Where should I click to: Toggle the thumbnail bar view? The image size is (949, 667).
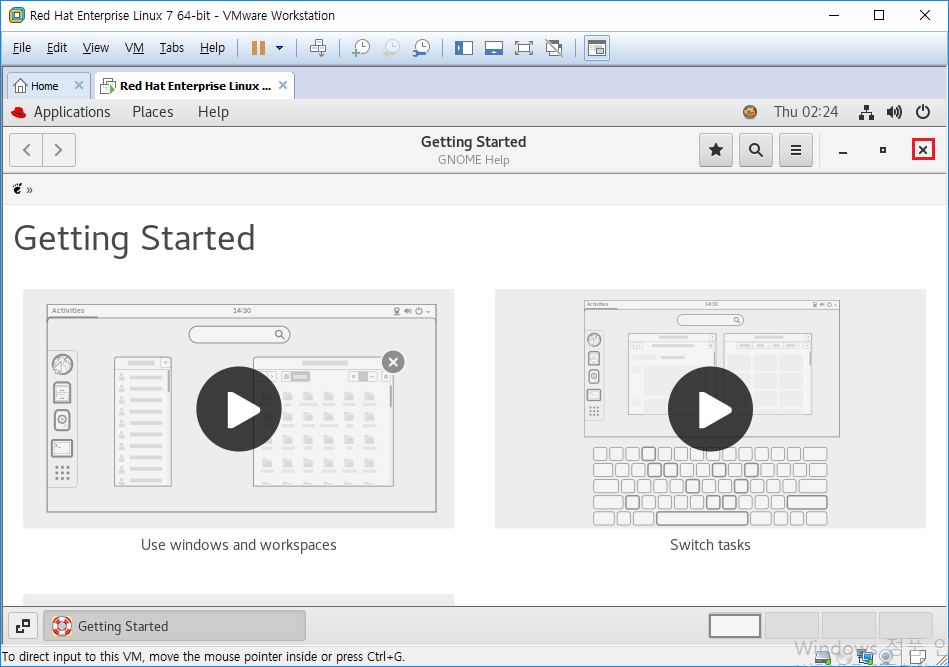point(494,48)
